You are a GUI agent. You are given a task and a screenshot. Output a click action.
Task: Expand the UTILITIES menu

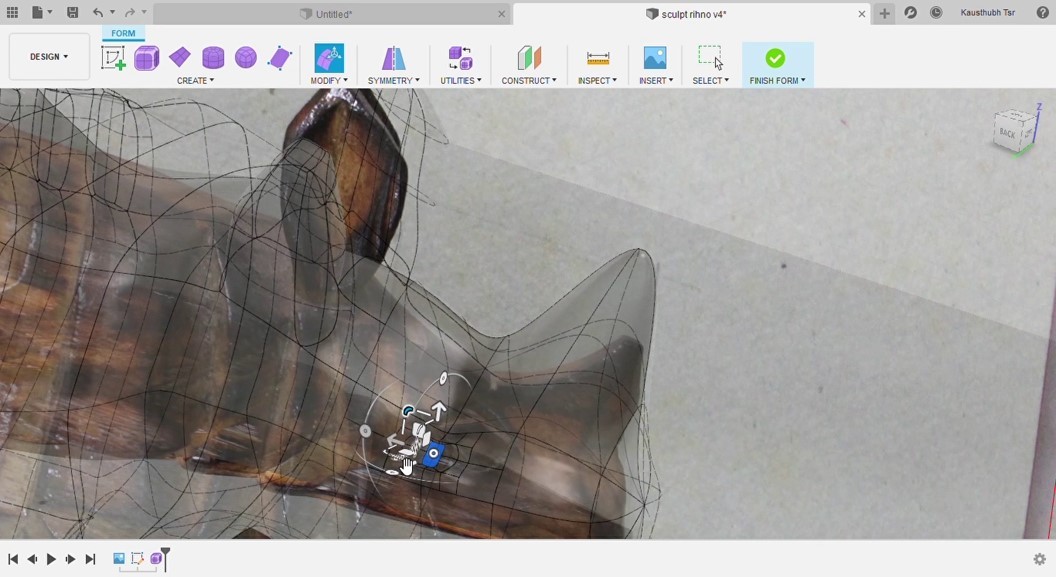[461, 80]
